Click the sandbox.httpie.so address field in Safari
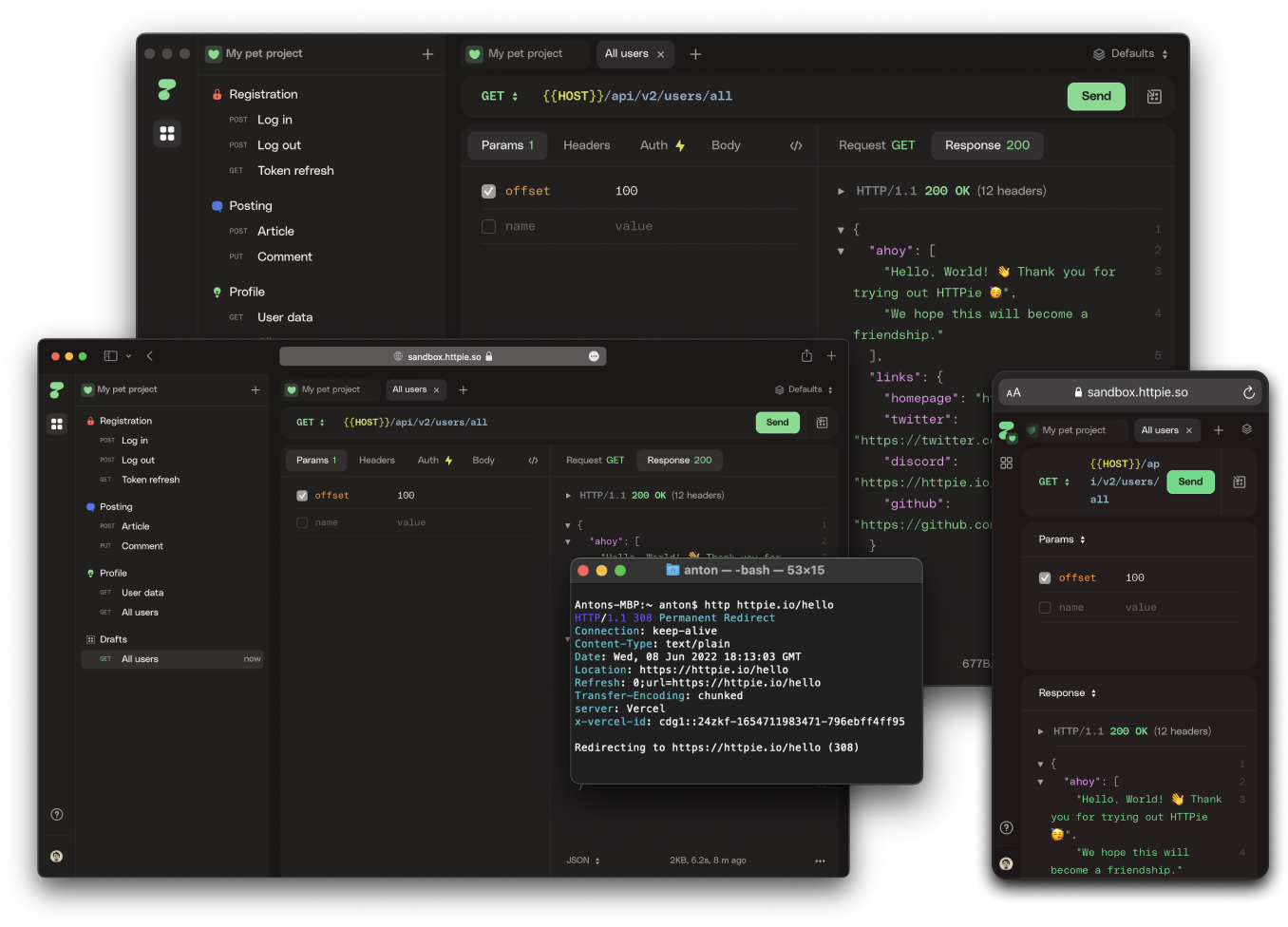The width and height of the screenshot is (1288, 927). (x=443, y=357)
